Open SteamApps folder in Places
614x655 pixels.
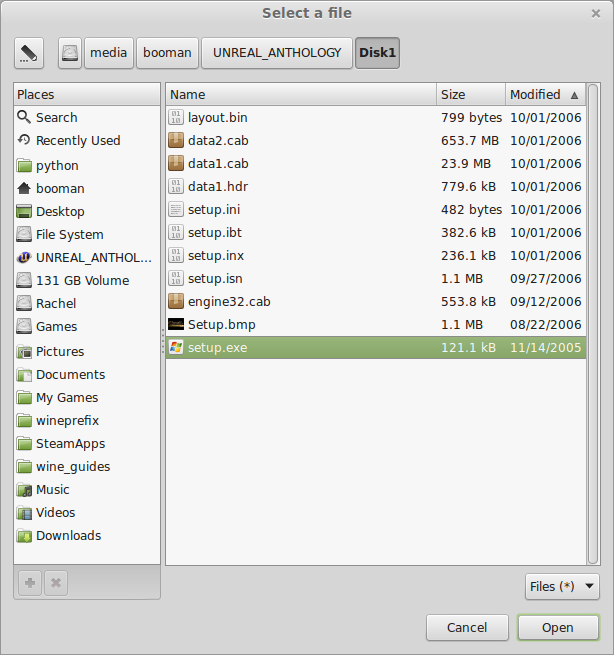click(87, 443)
